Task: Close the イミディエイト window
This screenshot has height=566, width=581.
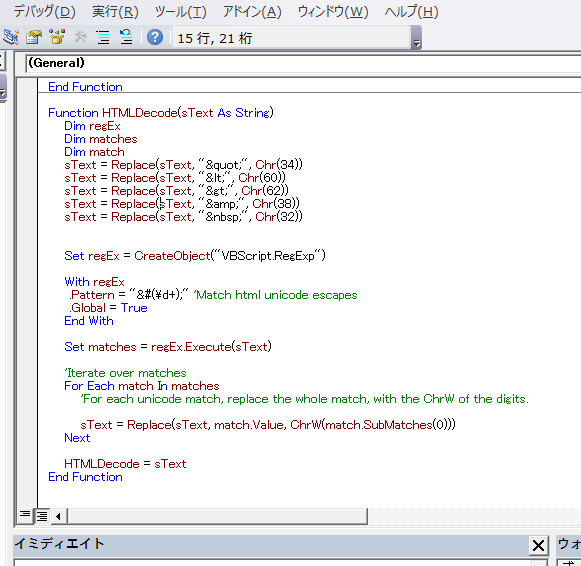Action: (538, 546)
